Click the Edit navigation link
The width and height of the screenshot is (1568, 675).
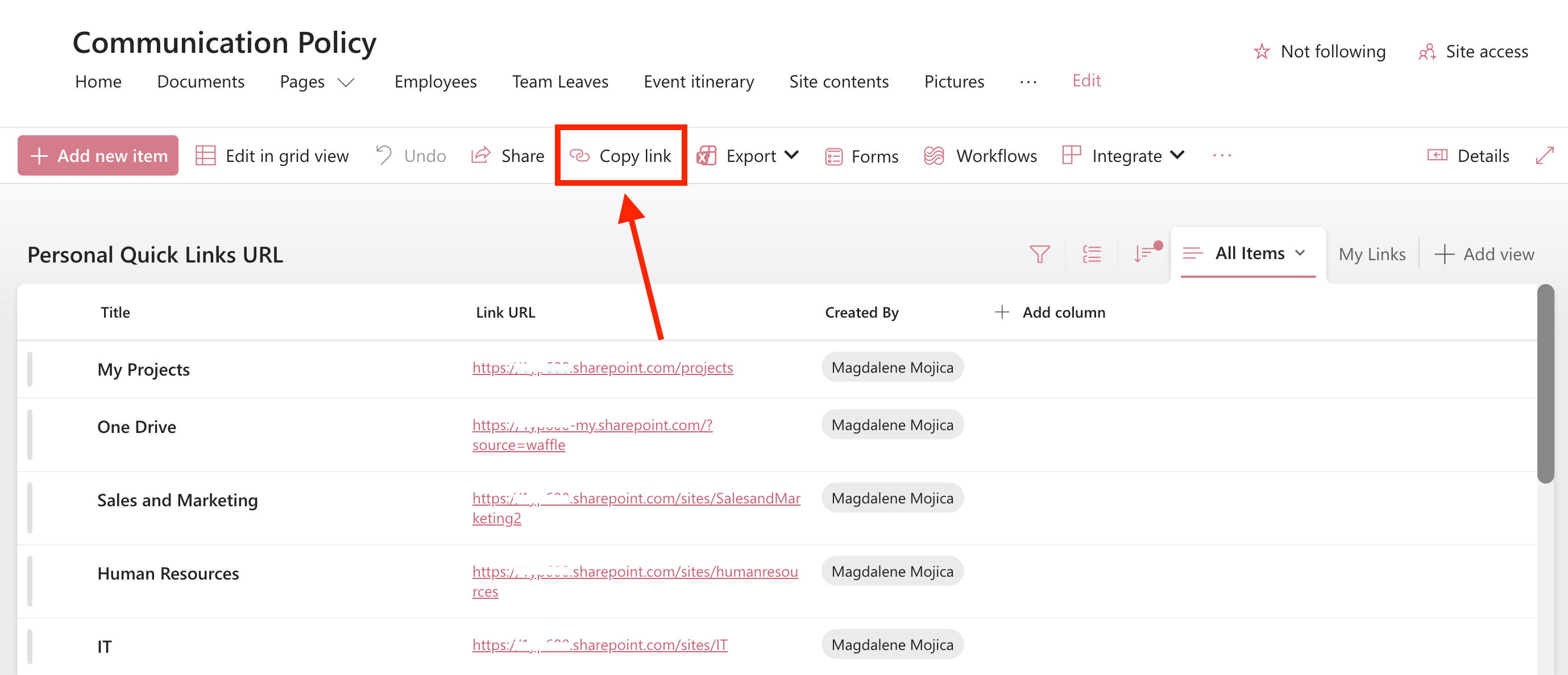coord(1086,80)
